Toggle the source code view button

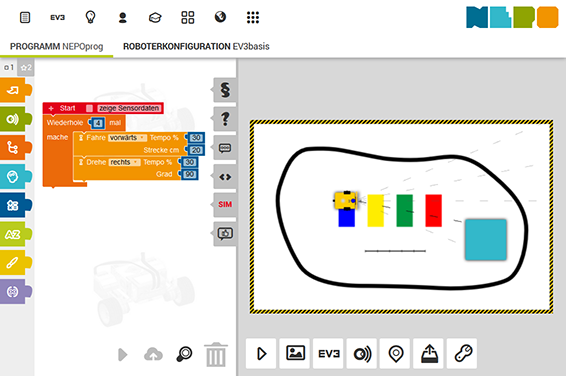point(225,177)
